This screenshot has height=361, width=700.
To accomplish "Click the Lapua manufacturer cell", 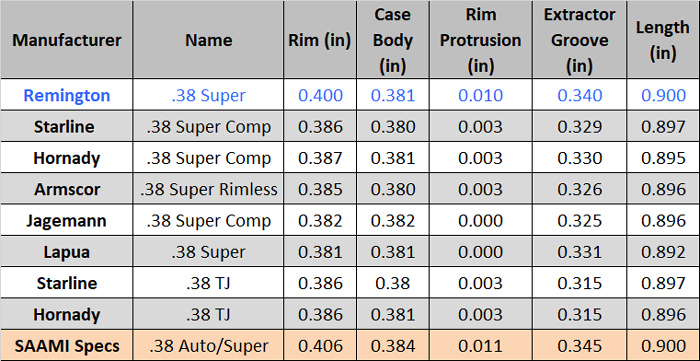I will tap(67, 252).
